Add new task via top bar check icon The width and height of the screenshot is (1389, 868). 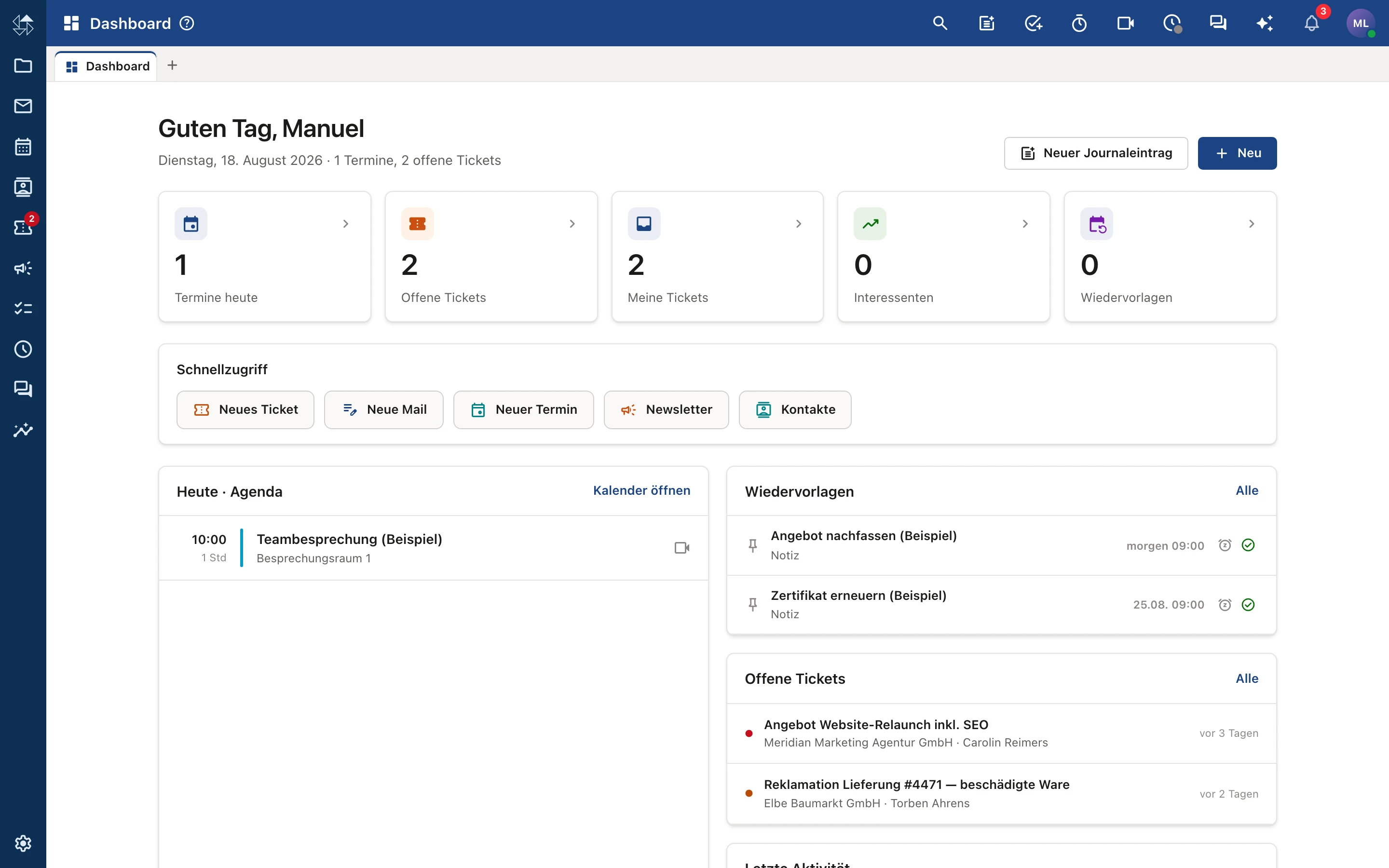[1033, 23]
